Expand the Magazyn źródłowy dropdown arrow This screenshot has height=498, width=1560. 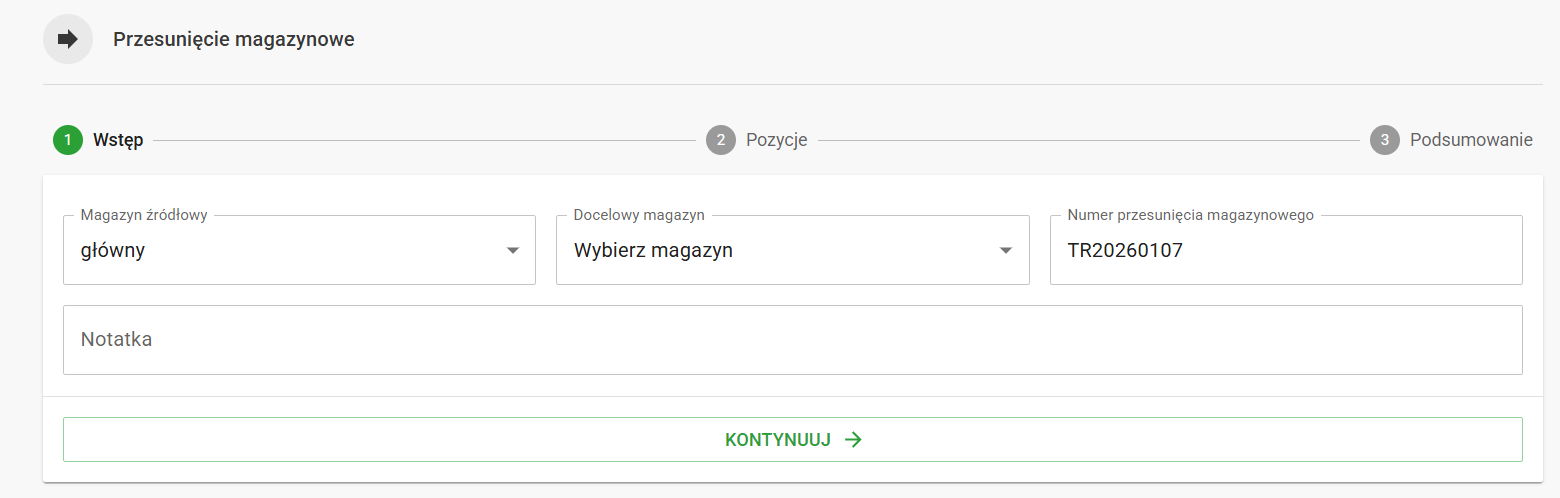(x=513, y=251)
